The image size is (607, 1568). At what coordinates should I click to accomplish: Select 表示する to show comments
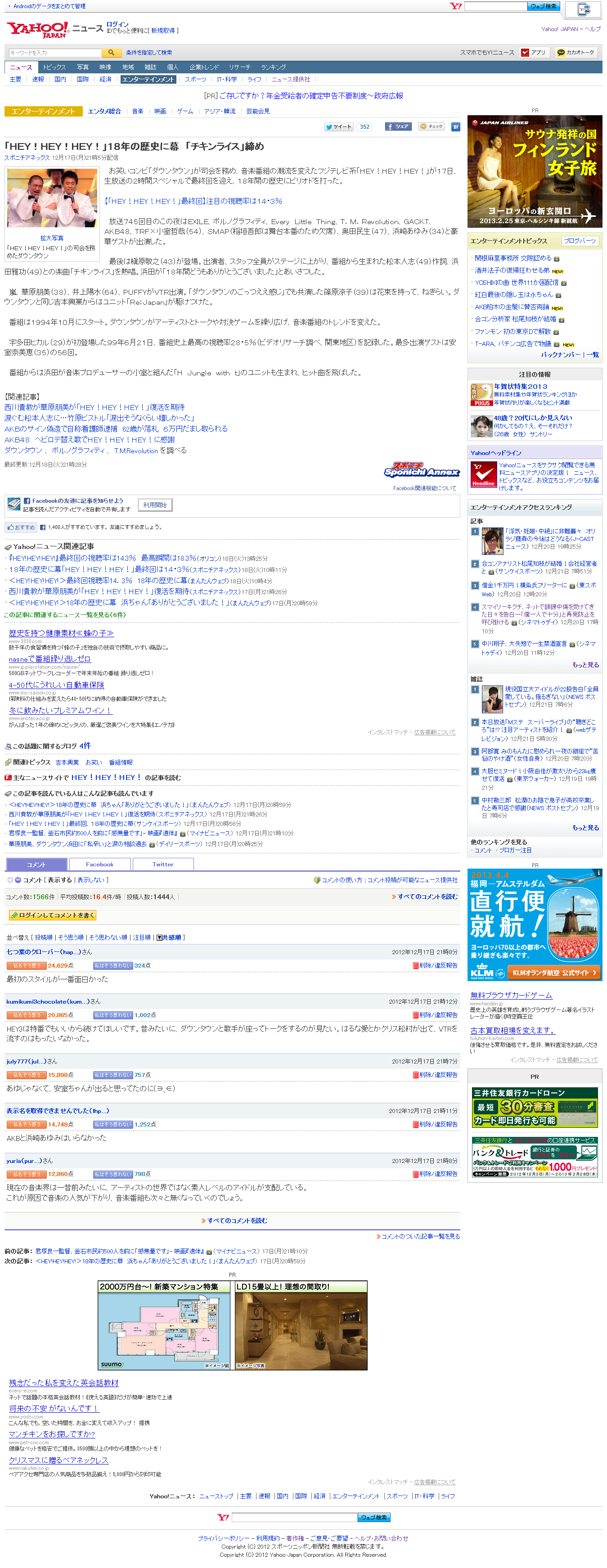(60, 879)
